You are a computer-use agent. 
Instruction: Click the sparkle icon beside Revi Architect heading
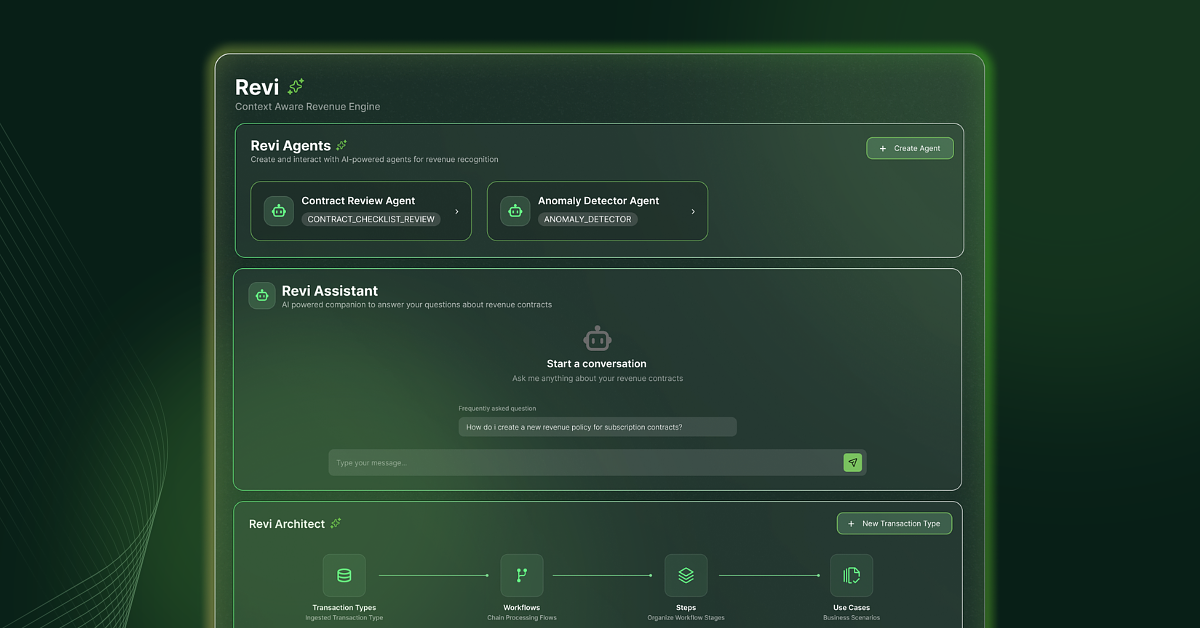[336, 523]
